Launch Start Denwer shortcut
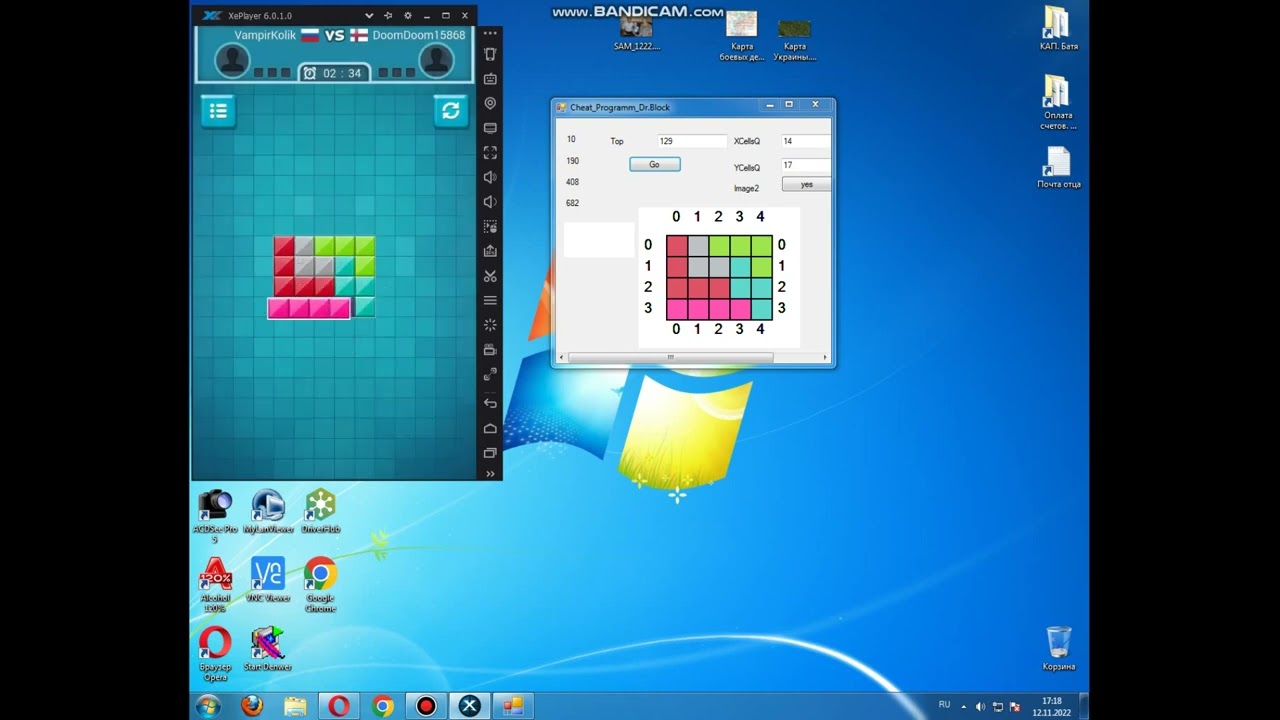Viewport: 1280px width, 720px height. click(268, 649)
